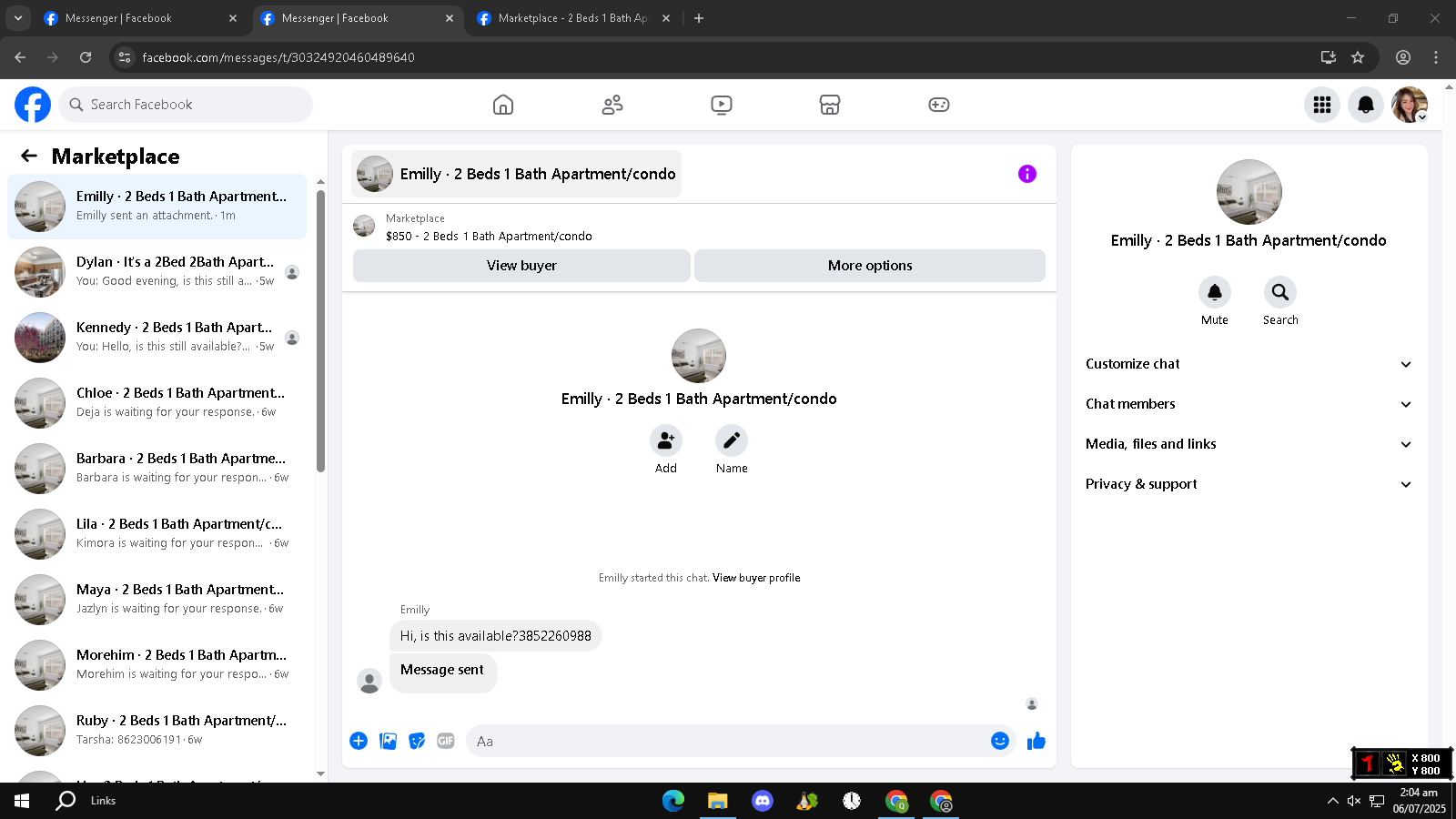Open the $850 2 Beds listing link
The height and width of the screenshot is (819, 1456).
489,236
